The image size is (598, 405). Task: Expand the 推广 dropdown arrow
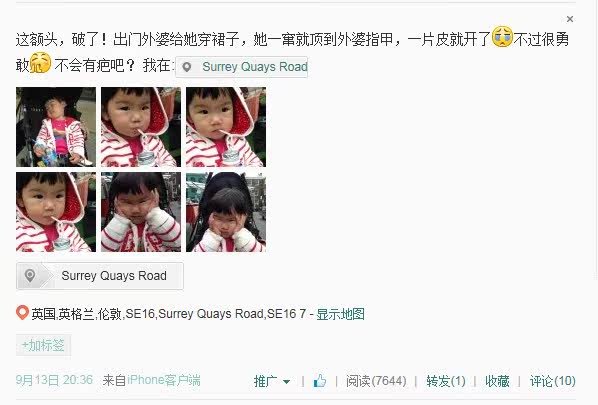286,381
